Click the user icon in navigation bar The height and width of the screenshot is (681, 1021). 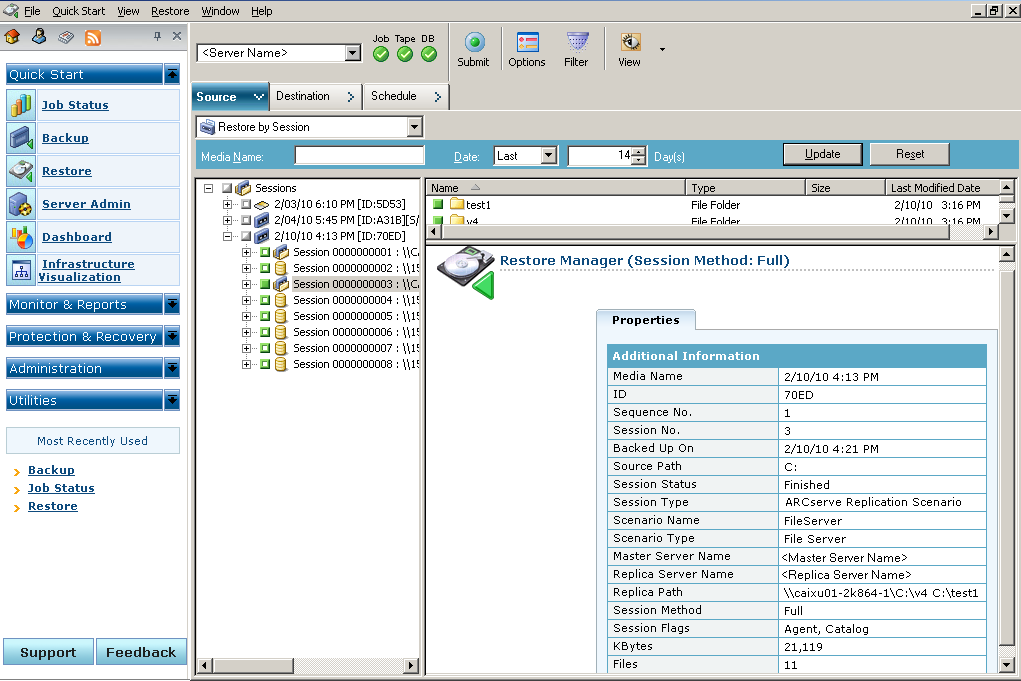(39, 36)
